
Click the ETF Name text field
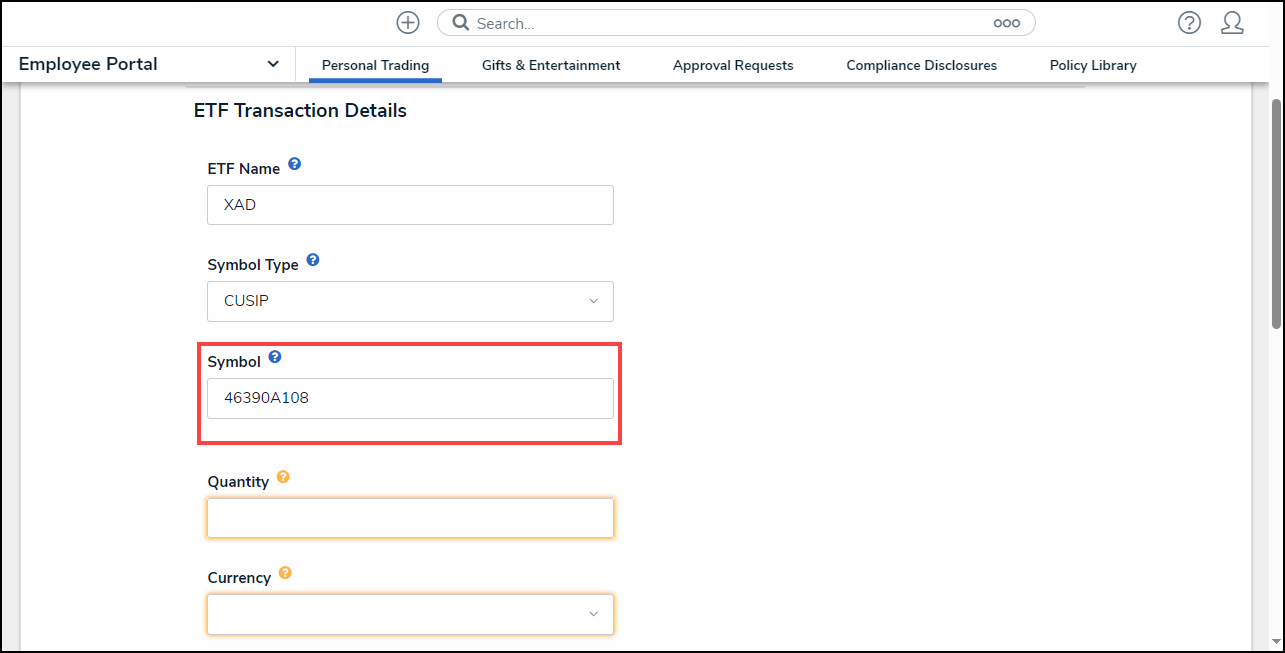point(410,205)
